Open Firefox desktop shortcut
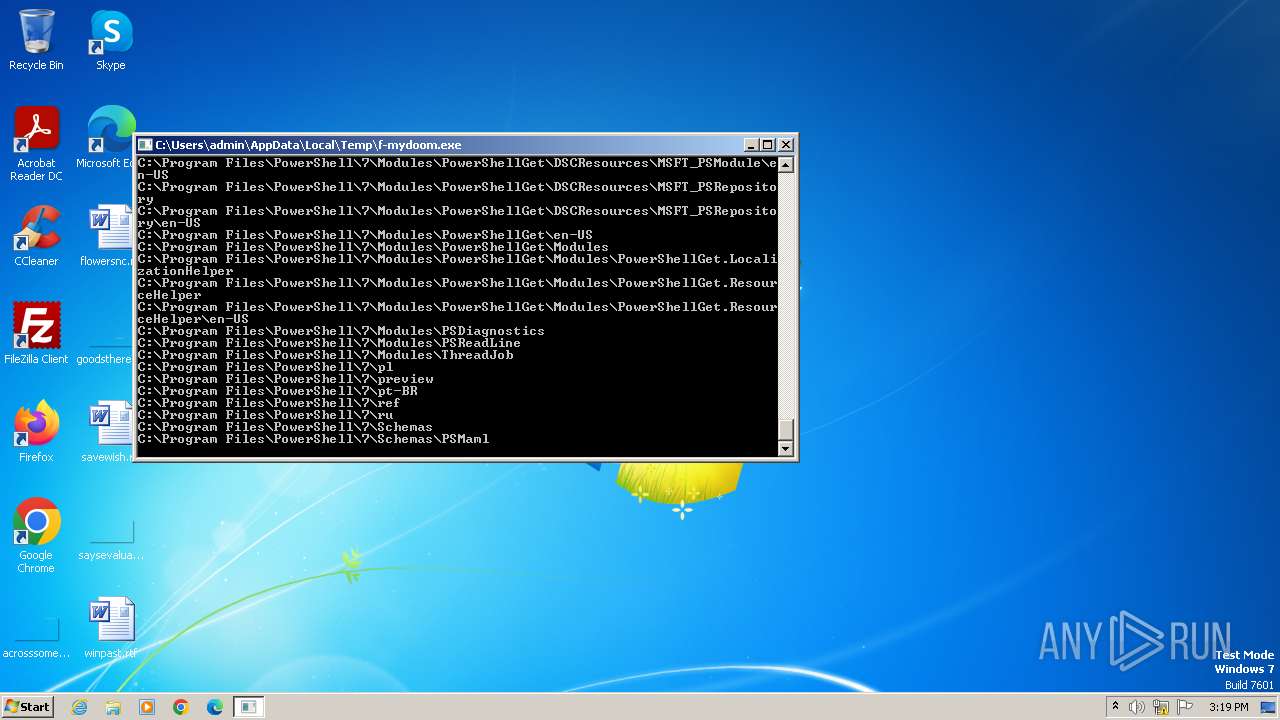Screen dimensions: 1280x720 pos(36,432)
